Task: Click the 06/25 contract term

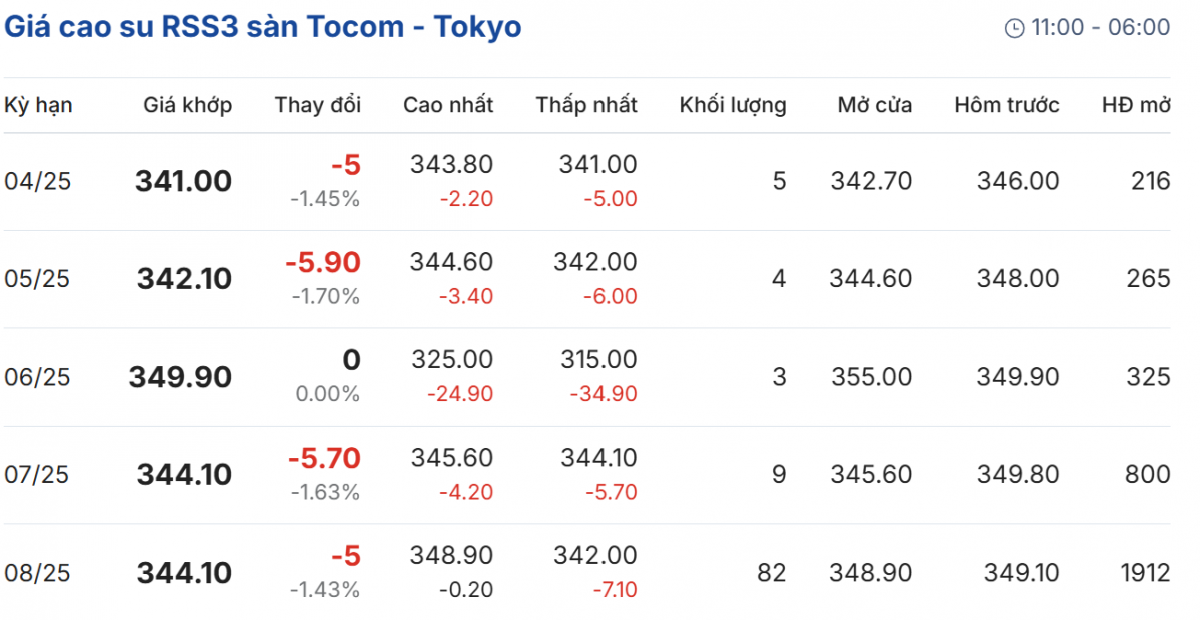Action: [37, 377]
